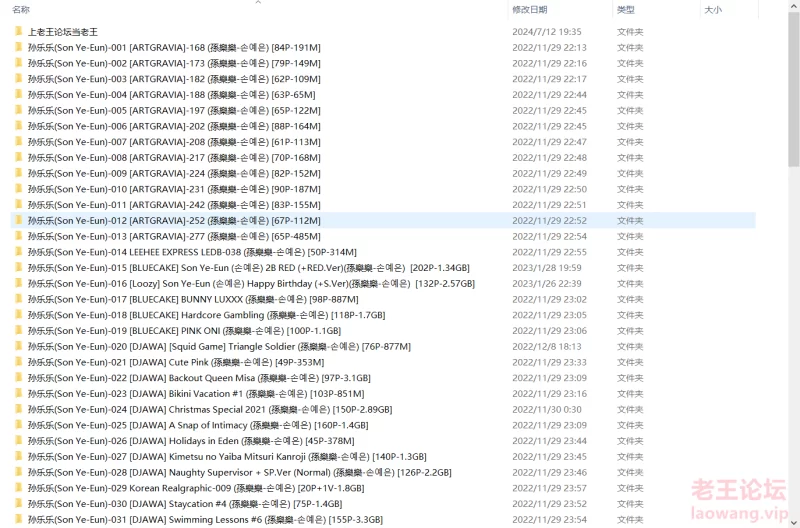Select folder icon for 010 [ARTGRAVIA]-231
The height and width of the screenshot is (528, 800).
tap(19, 189)
